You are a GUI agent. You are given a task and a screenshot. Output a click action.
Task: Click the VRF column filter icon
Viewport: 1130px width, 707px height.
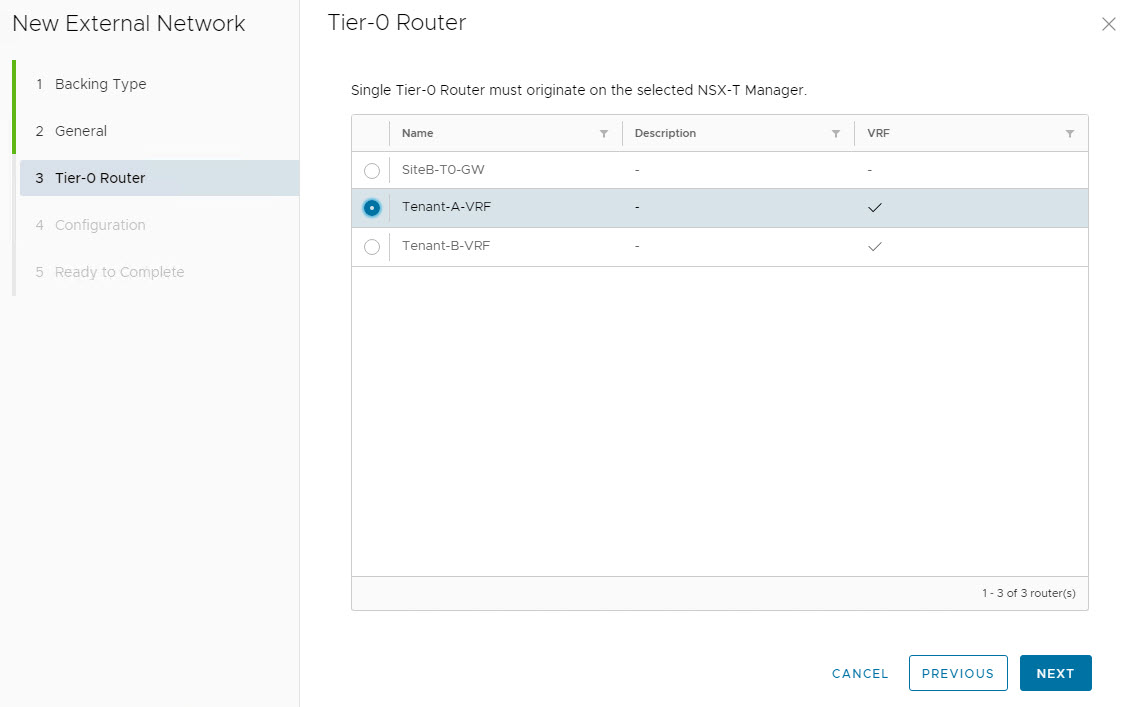point(1070,134)
